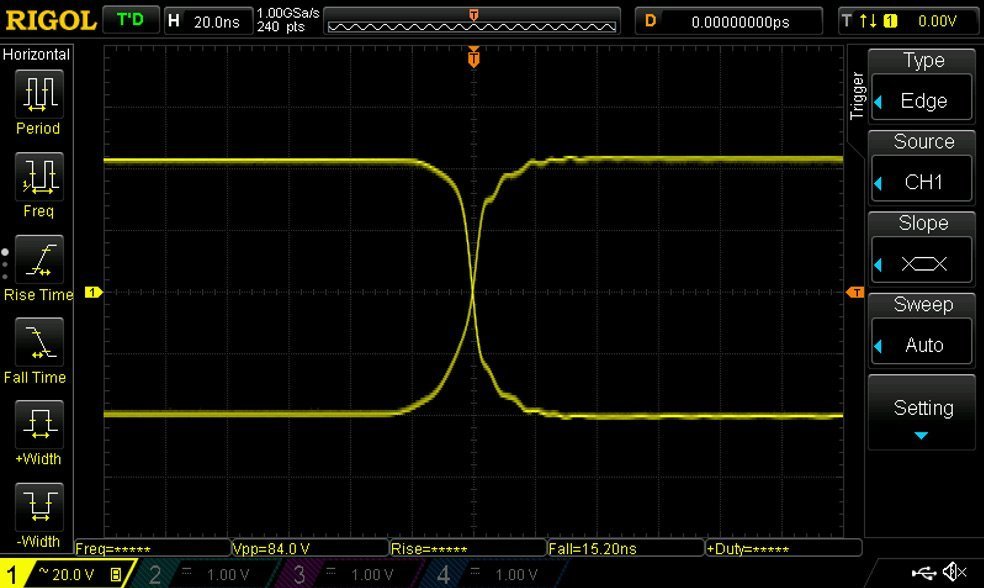Click the Fall=15.20ns measurement result
The height and width of the screenshot is (588, 984).
click(626, 548)
